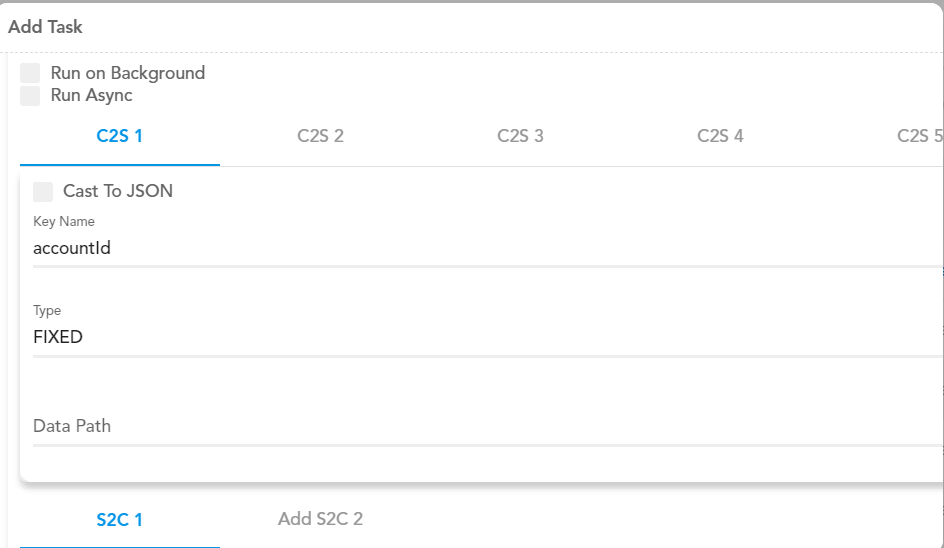Click the Run Async label text
Image resolution: width=944 pixels, height=548 pixels.
point(92,95)
